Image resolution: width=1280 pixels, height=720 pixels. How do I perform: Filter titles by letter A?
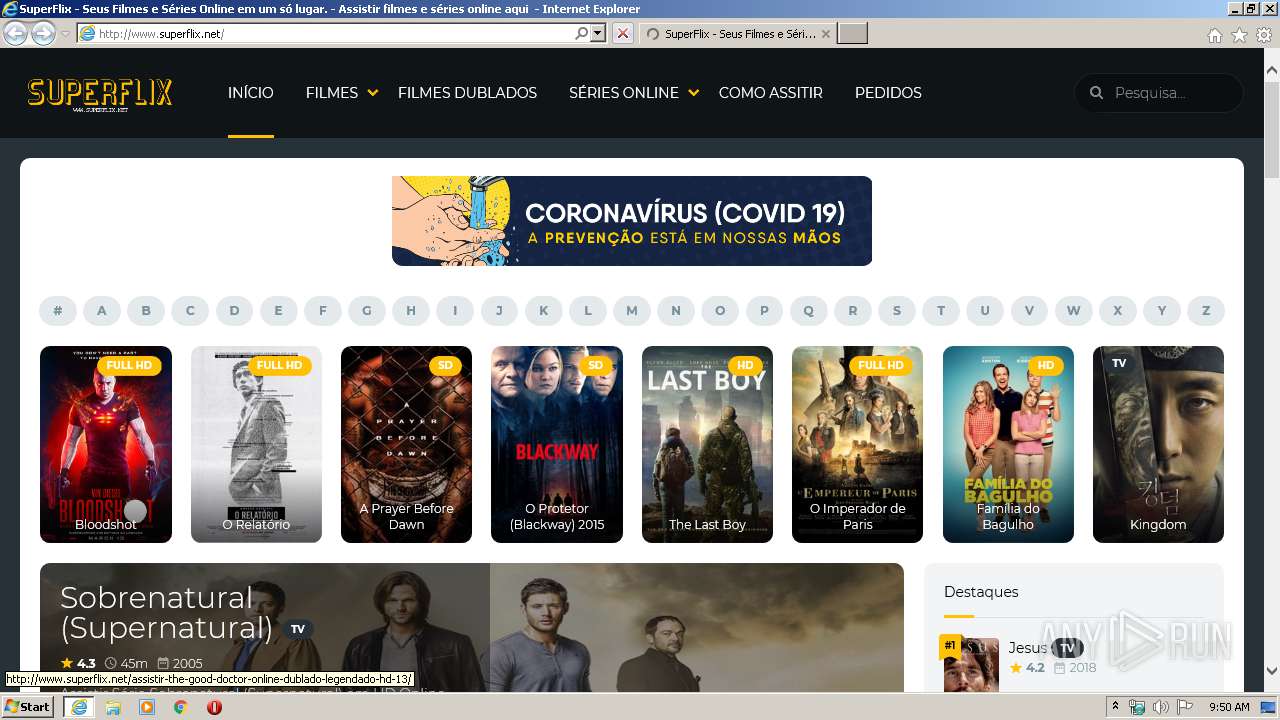[102, 311]
